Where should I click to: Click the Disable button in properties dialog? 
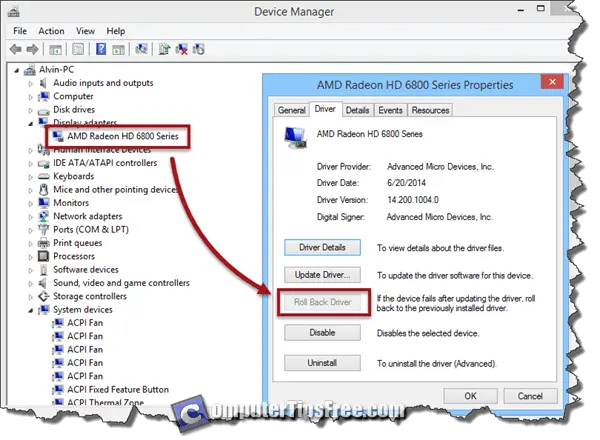[x=322, y=332]
